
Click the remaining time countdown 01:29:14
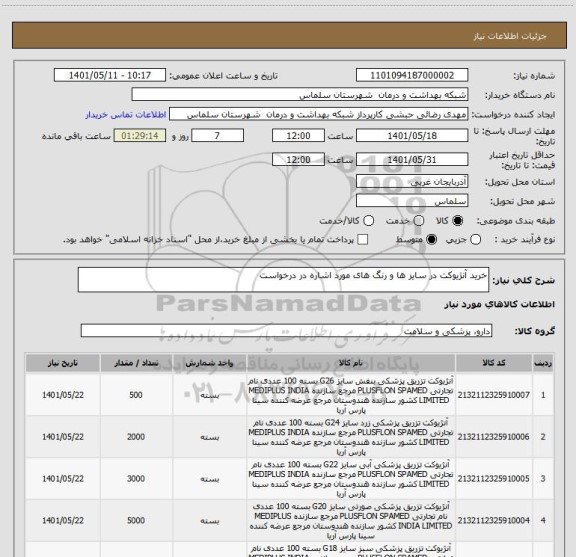140,136
